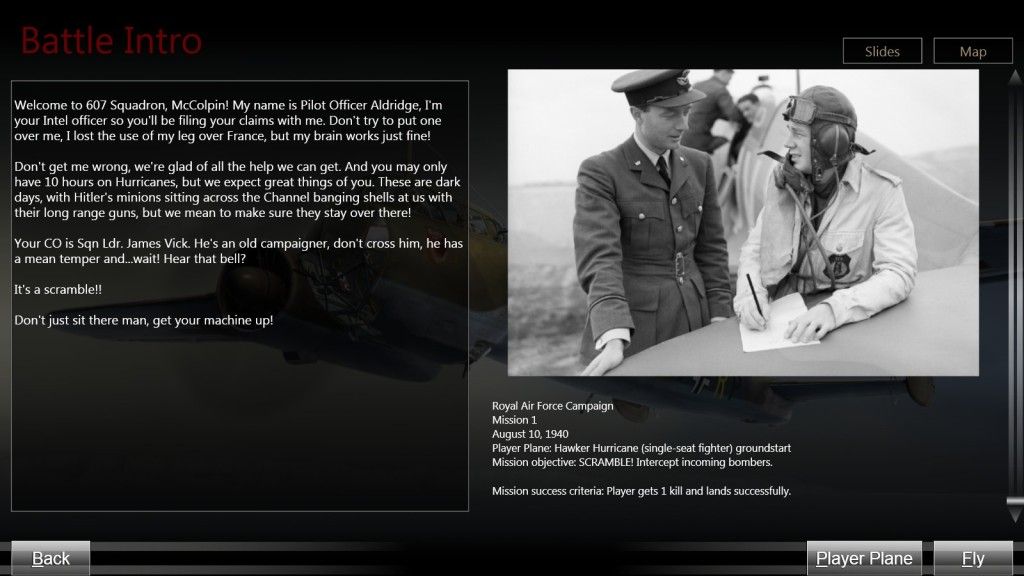Click the 'August 10, 1940' date
The image size is (1024, 576).
[x=530, y=434]
